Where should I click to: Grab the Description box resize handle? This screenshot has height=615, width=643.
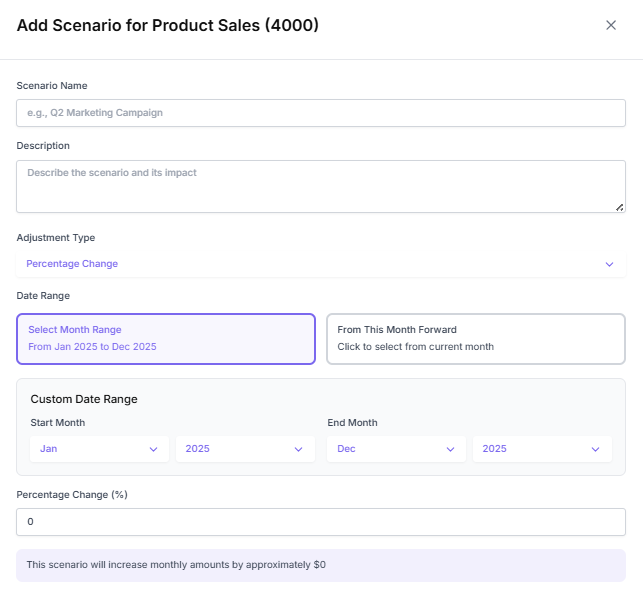click(620, 207)
